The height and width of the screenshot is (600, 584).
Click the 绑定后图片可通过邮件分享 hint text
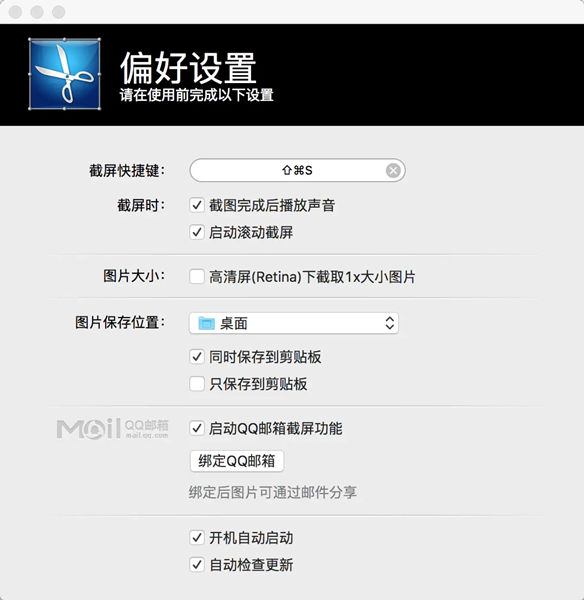click(272, 492)
